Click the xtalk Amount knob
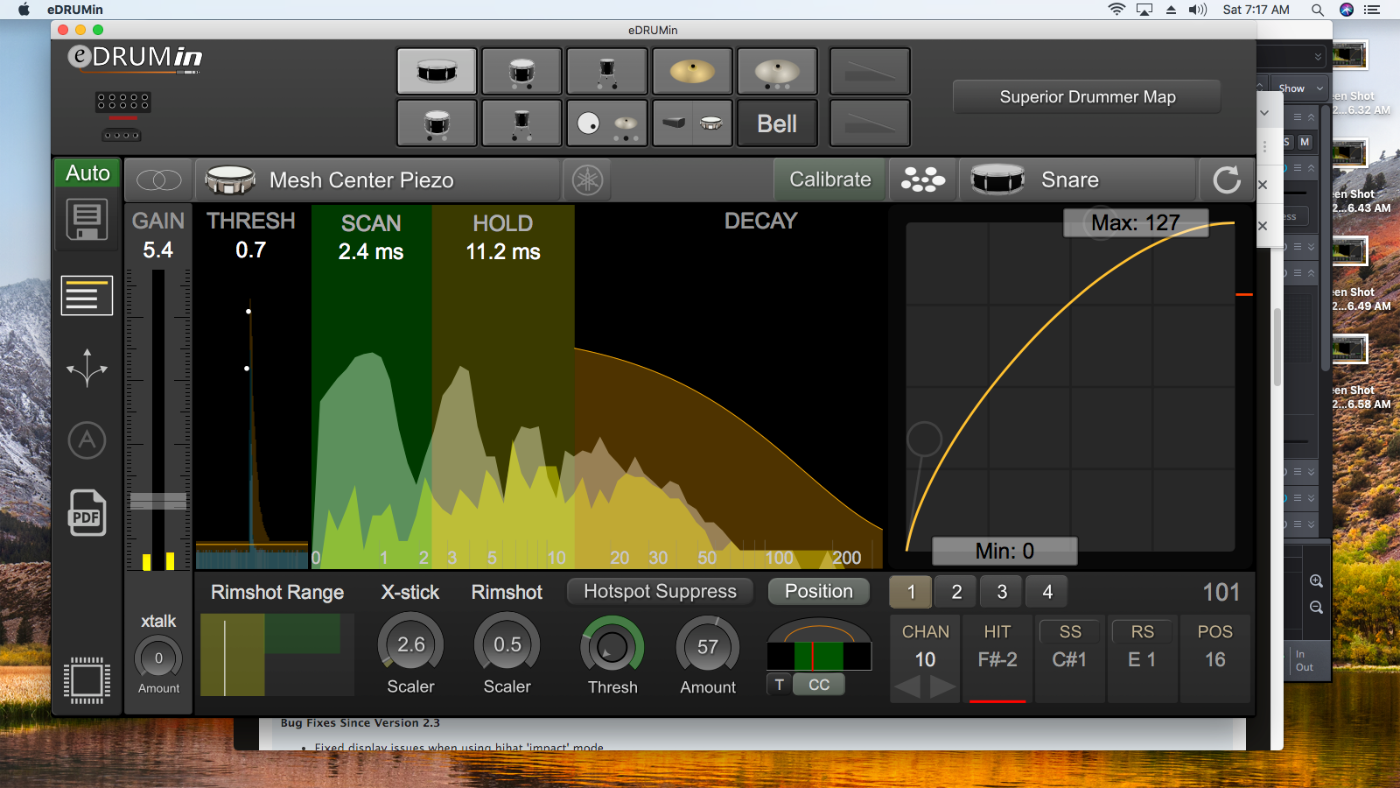 pos(158,658)
